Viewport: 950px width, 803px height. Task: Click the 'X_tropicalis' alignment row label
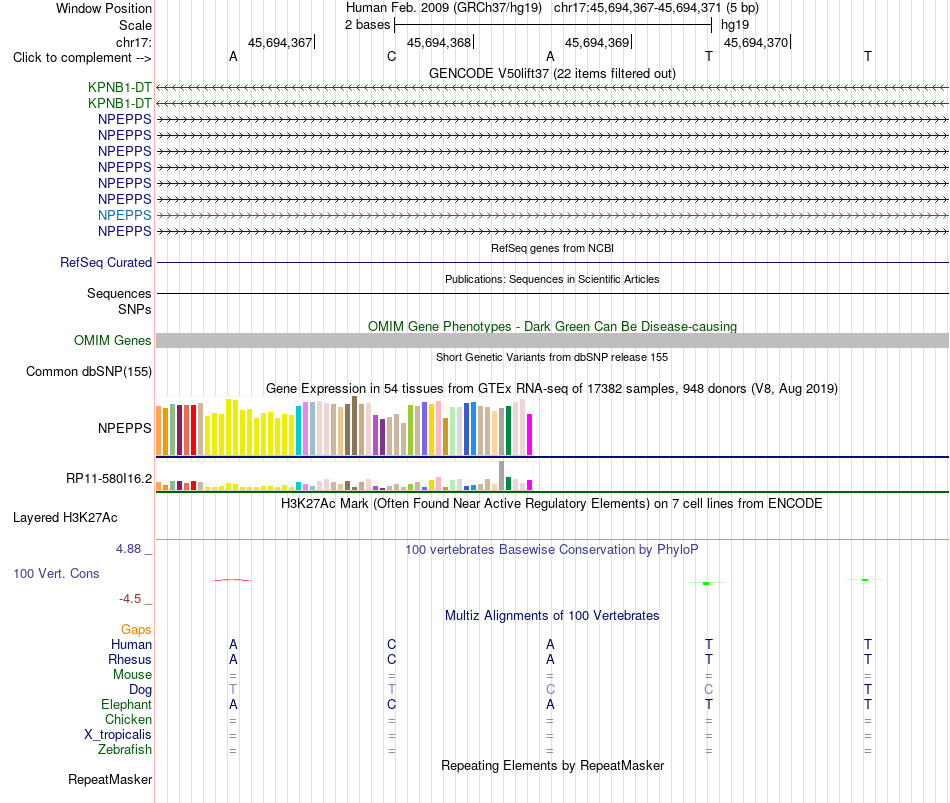[x=118, y=735]
